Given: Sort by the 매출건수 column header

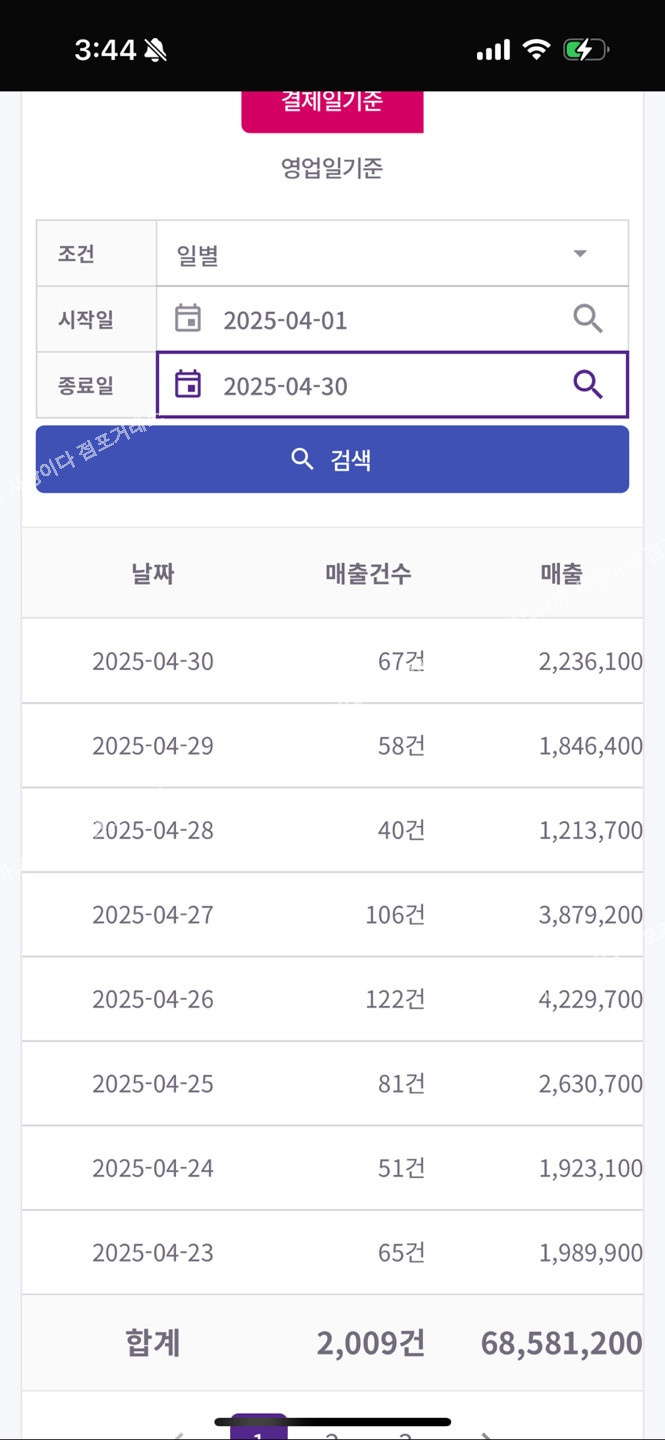Looking at the screenshot, I should (x=368, y=574).
